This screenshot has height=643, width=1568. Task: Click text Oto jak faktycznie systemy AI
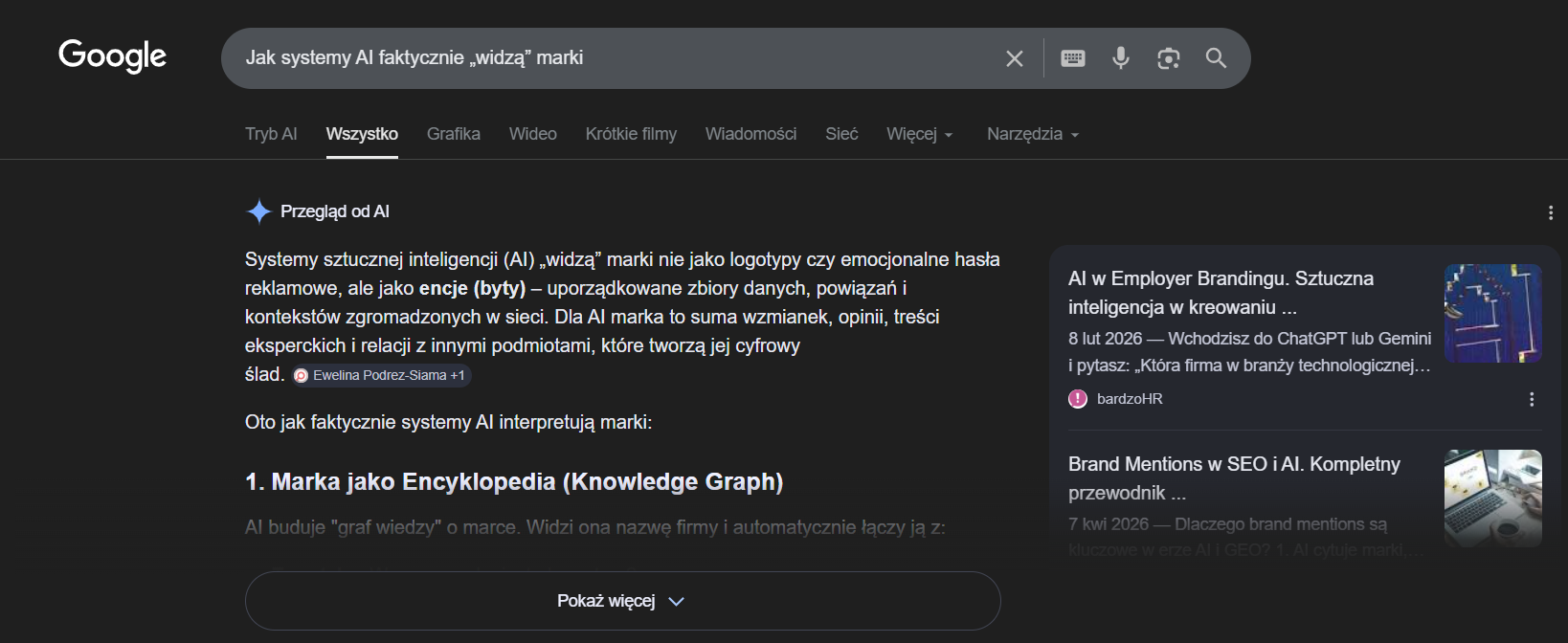click(448, 422)
